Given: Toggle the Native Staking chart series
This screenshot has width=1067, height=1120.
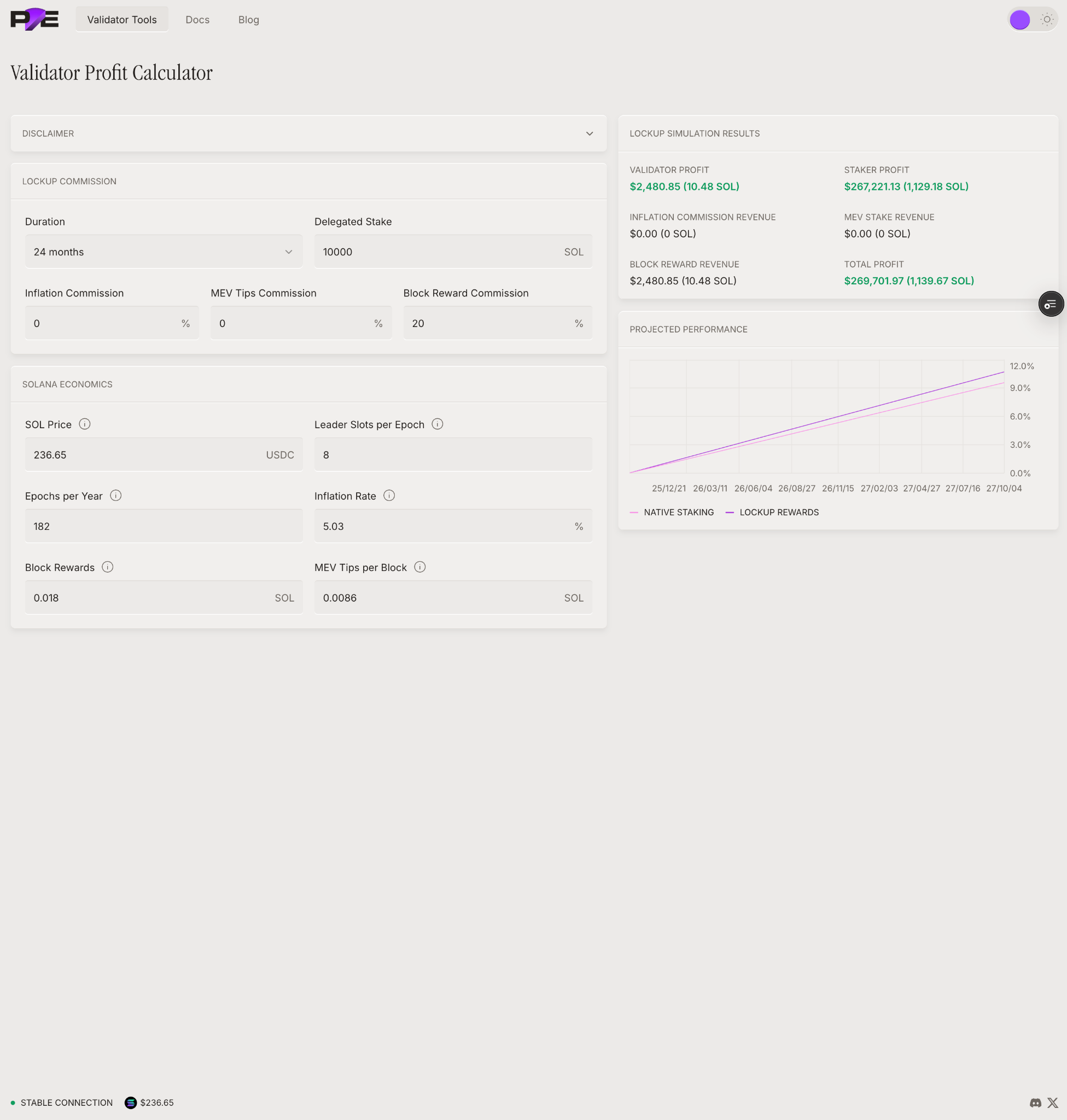Looking at the screenshot, I should point(672,512).
